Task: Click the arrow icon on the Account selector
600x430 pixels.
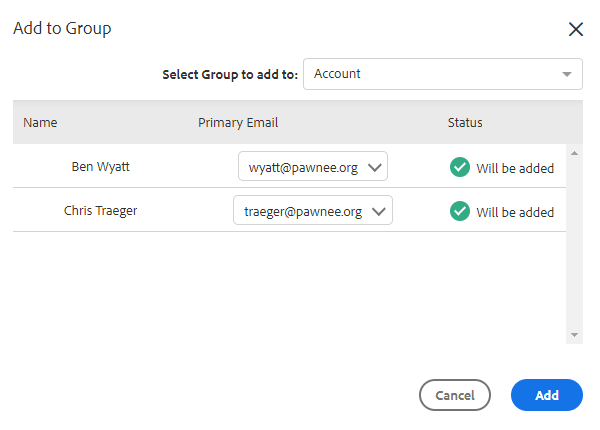Action: pyautogui.click(x=567, y=74)
